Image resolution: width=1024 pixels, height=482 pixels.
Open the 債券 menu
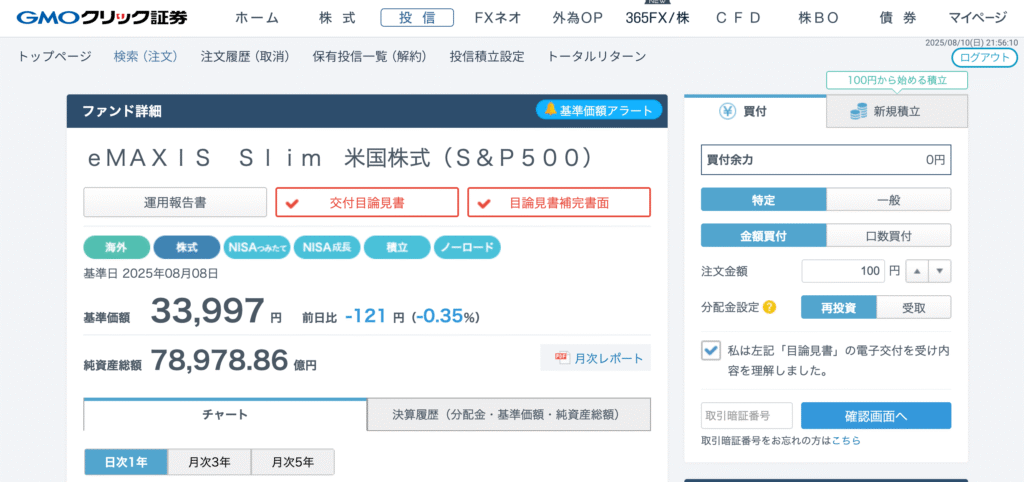(898, 18)
